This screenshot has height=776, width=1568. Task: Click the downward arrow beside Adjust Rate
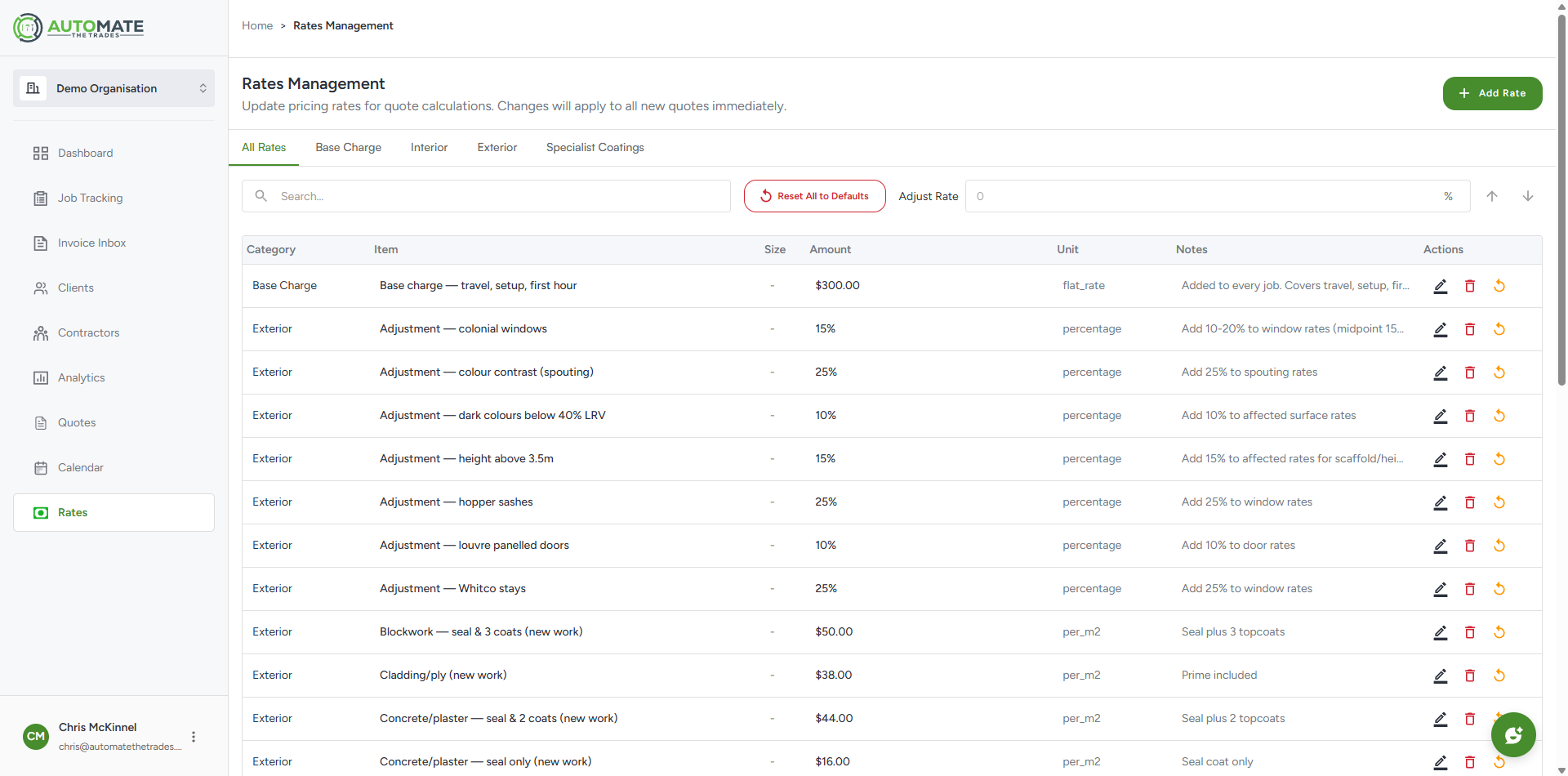[1528, 196]
